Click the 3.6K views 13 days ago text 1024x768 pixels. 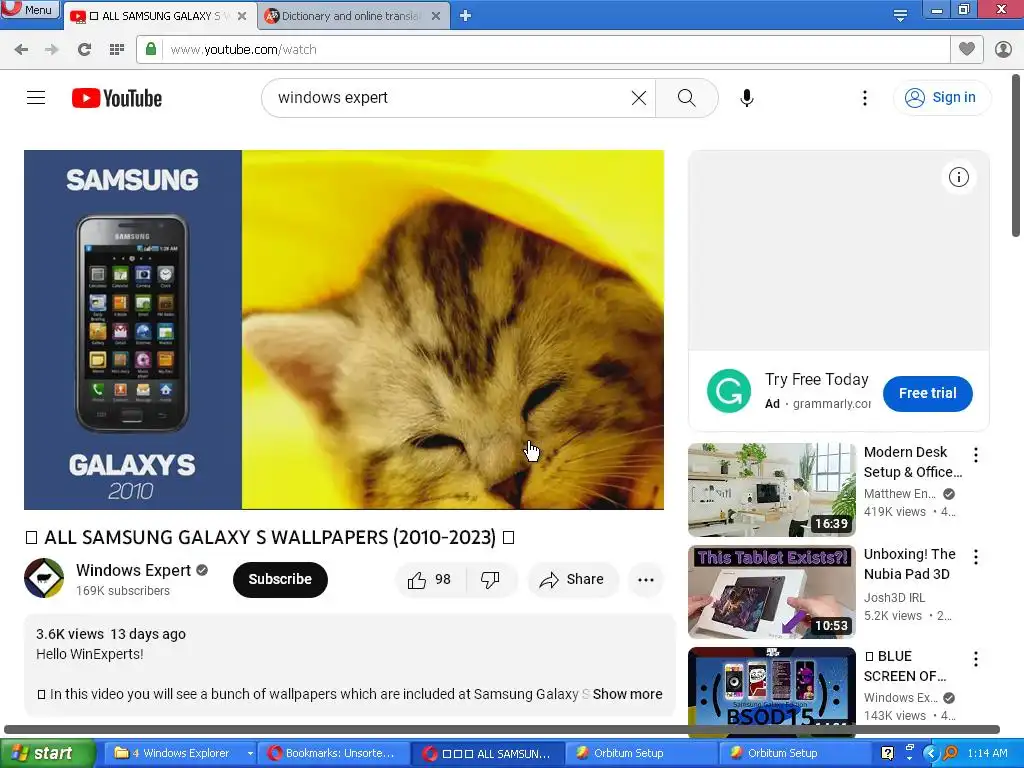coord(111,634)
